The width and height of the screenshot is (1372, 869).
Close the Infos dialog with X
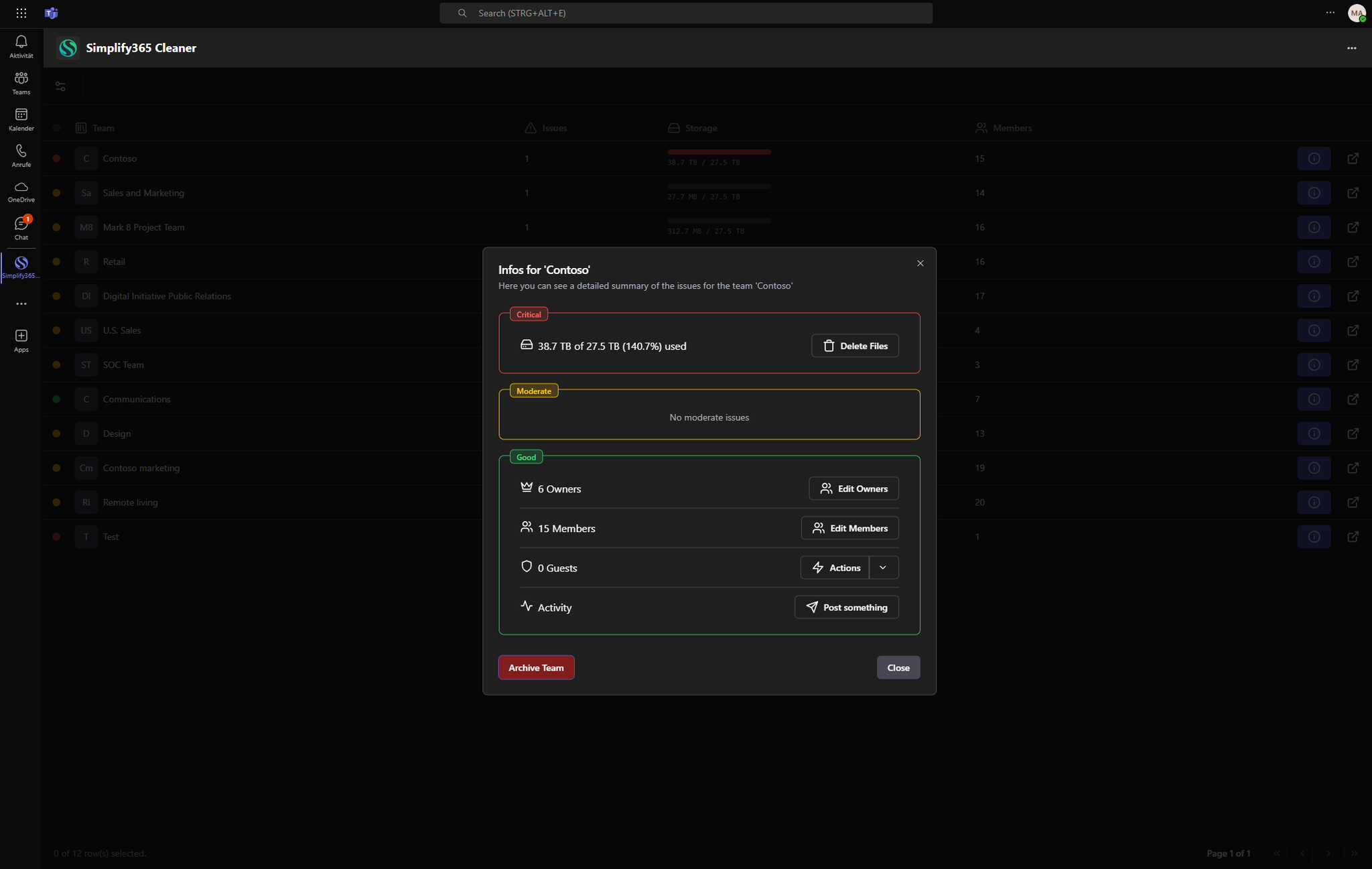(x=920, y=263)
